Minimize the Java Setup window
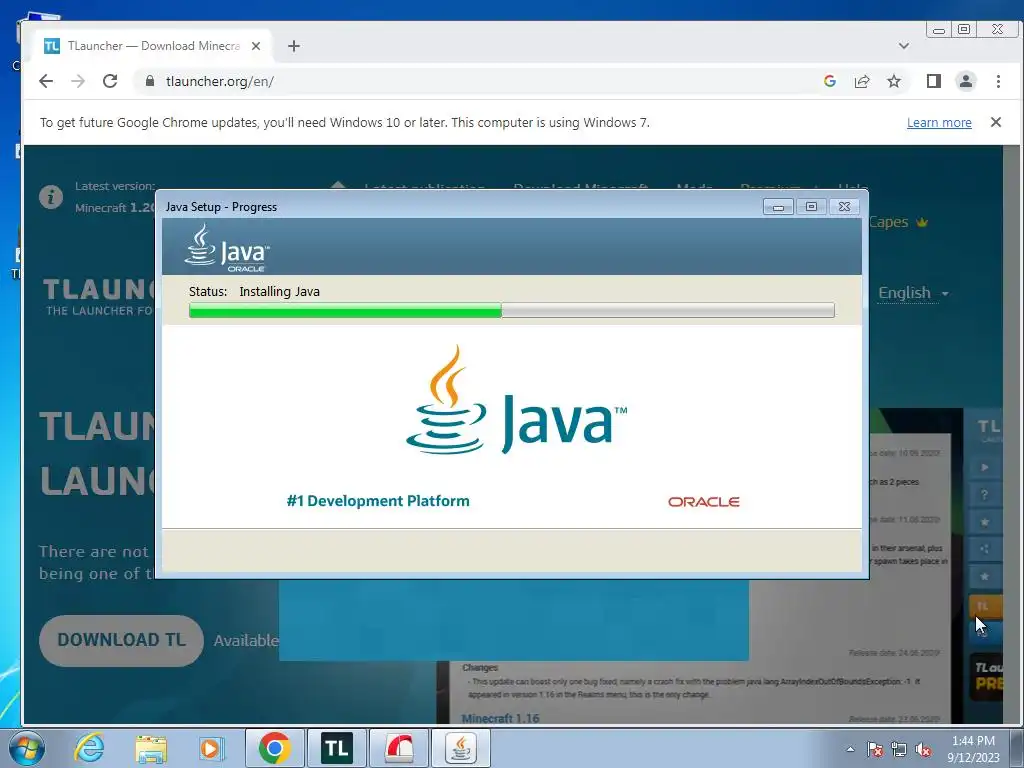This screenshot has height=768, width=1024. (778, 207)
